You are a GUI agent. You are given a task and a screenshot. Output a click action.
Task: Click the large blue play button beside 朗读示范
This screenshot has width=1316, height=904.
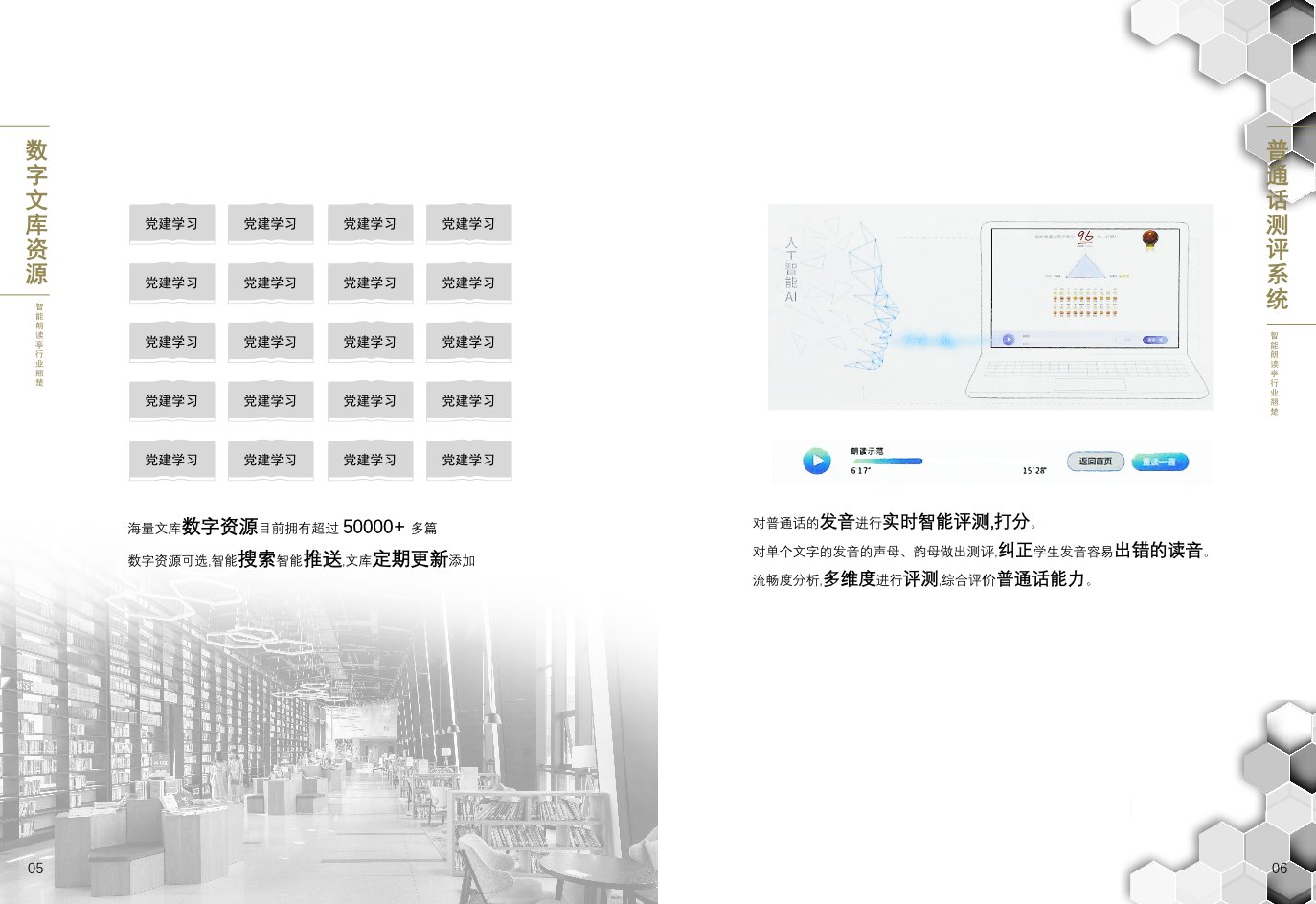[817, 461]
